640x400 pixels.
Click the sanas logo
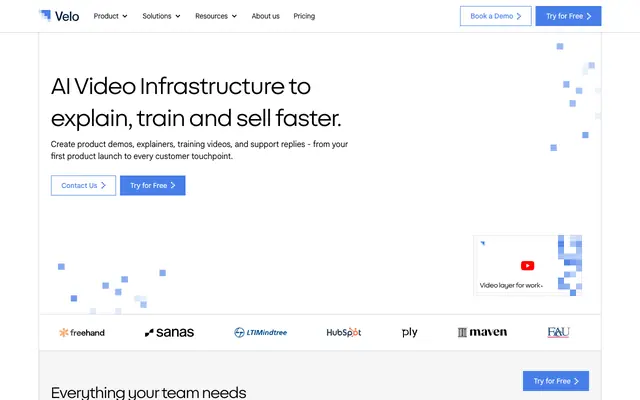pyautogui.click(x=169, y=333)
